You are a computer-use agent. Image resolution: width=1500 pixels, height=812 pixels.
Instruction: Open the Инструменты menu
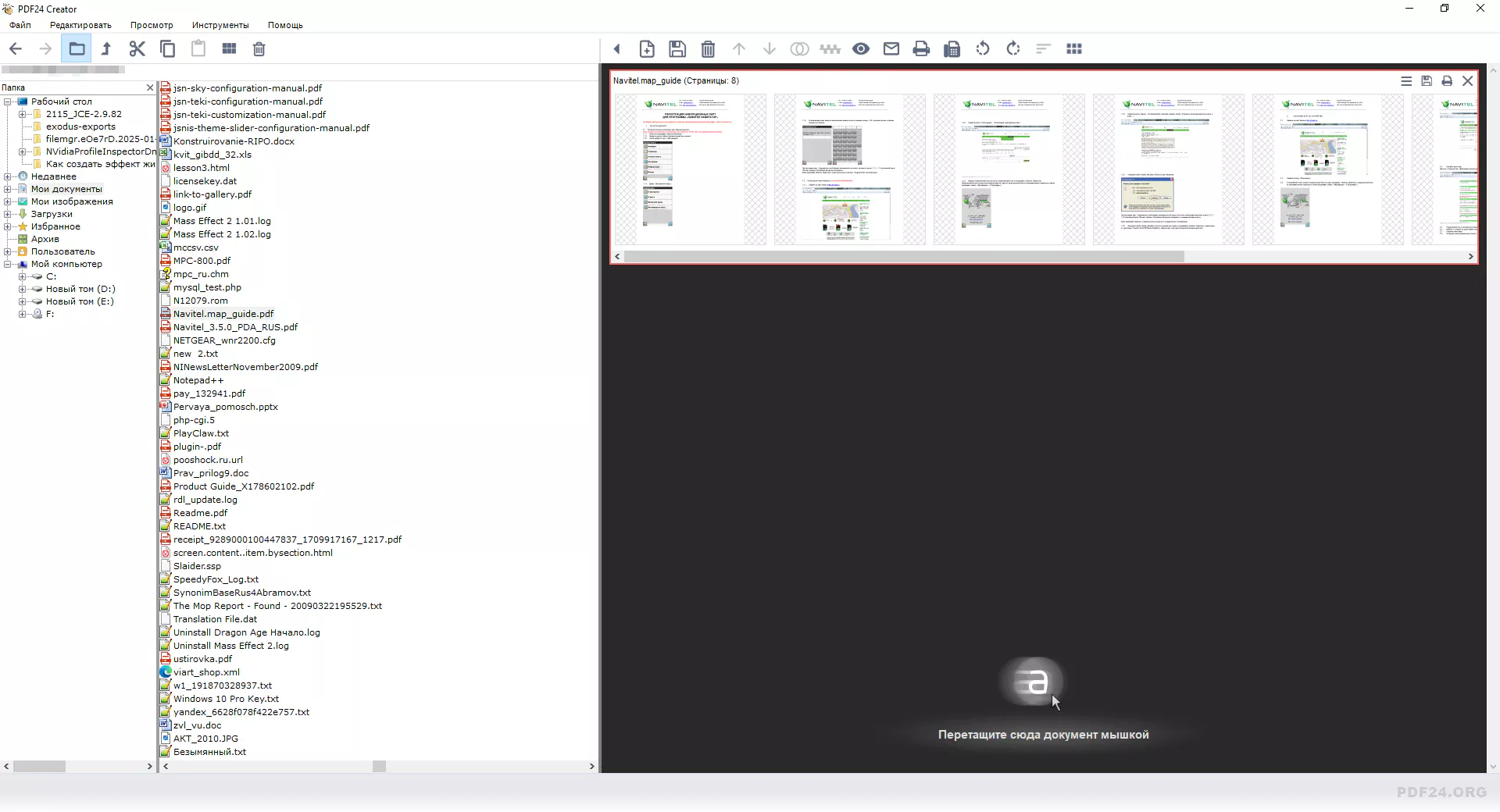(x=220, y=25)
